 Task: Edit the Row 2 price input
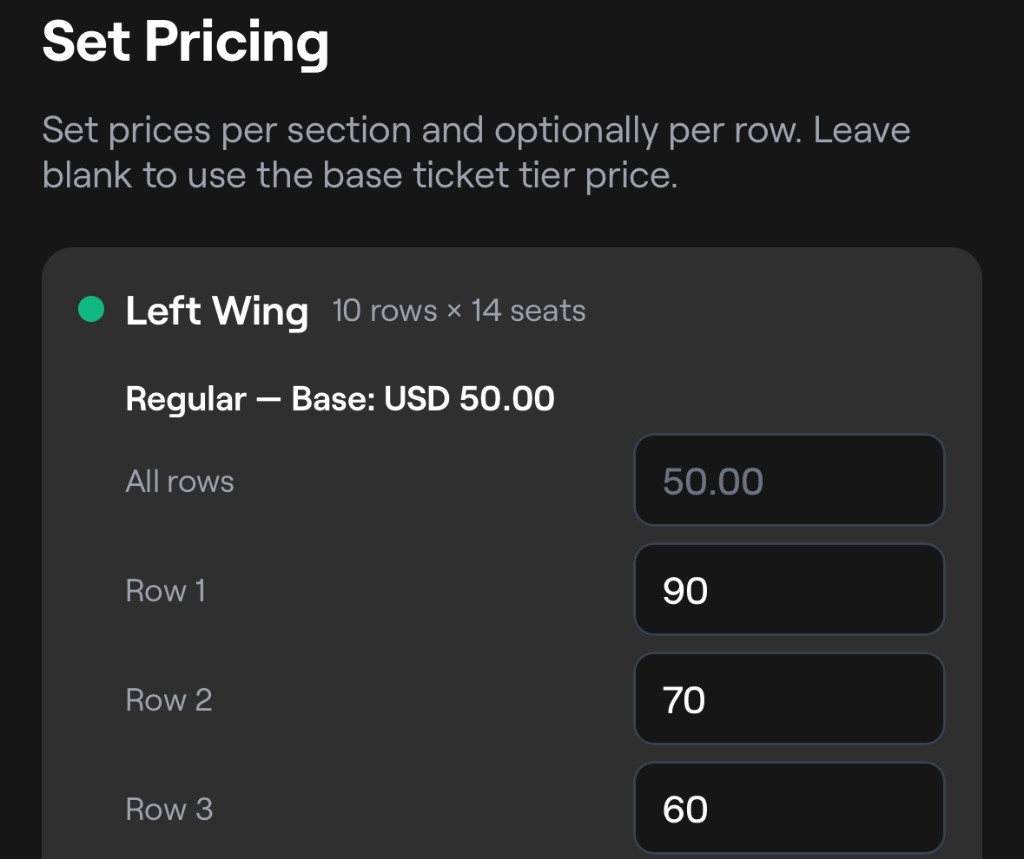point(788,700)
